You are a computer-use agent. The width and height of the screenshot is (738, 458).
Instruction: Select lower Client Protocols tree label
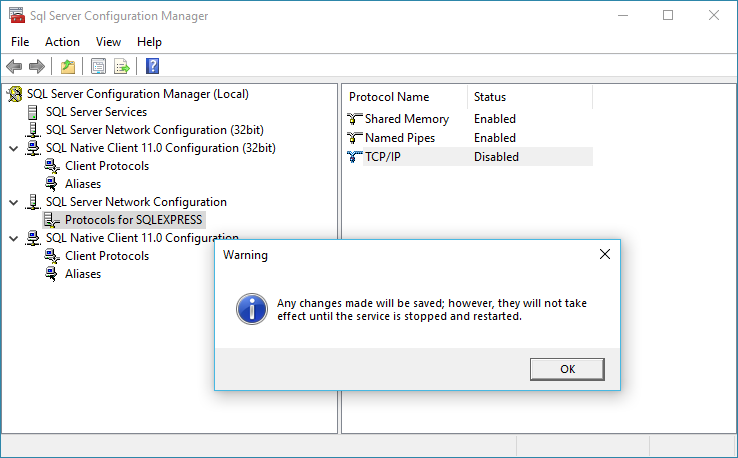(107, 256)
